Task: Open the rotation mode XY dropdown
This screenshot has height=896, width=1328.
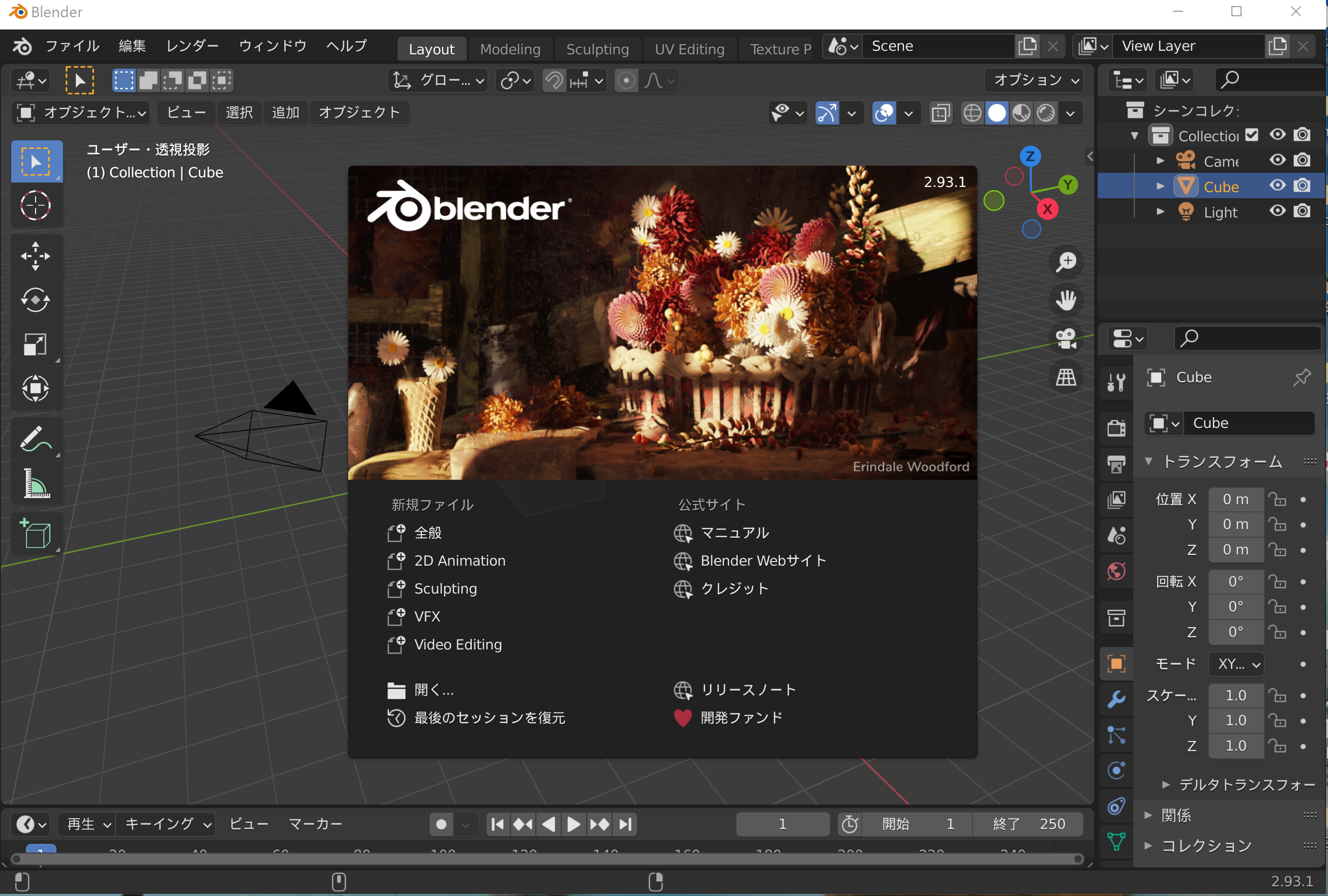Action: [1236, 664]
